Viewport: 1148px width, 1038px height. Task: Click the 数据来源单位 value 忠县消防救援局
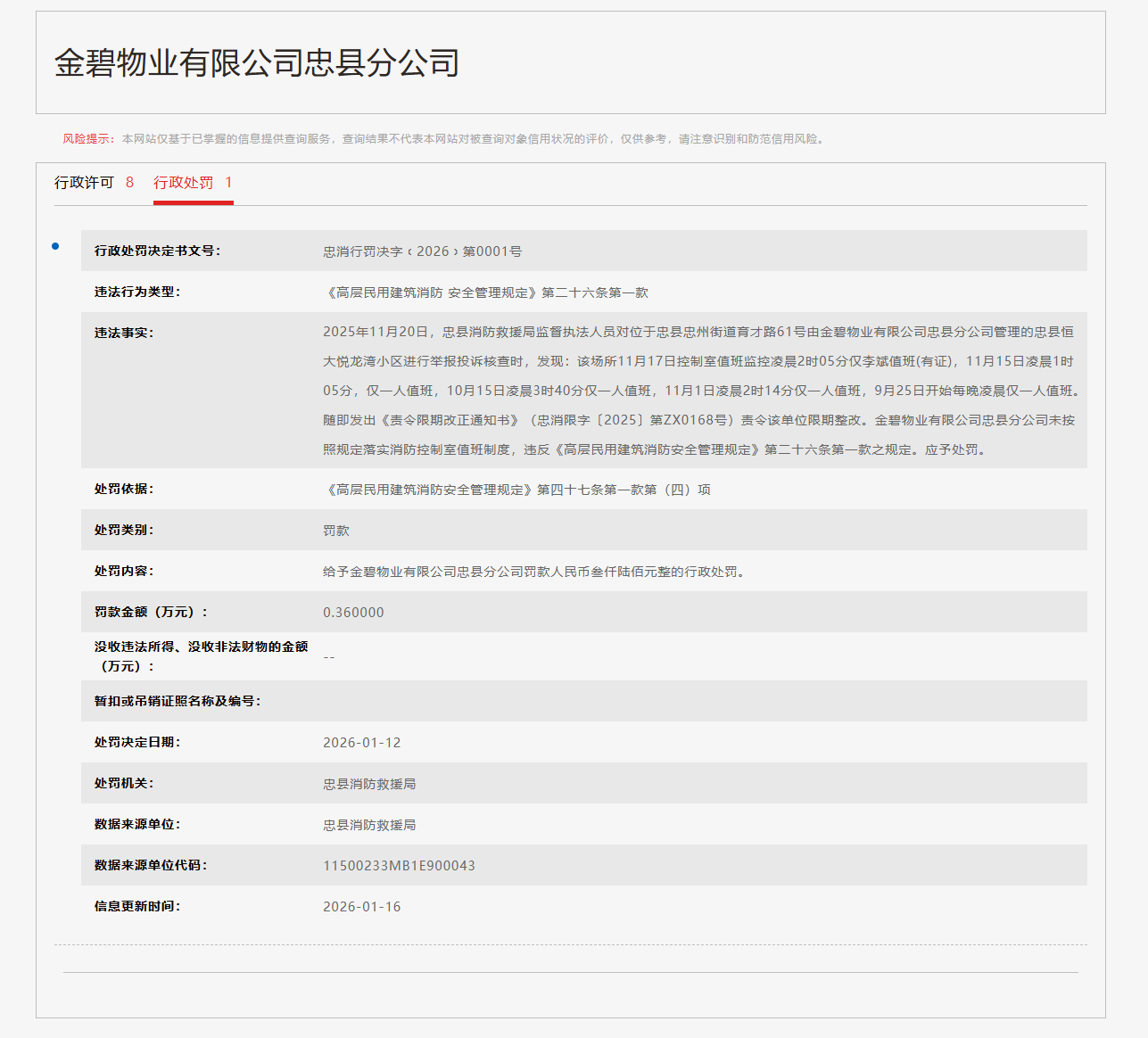369,825
